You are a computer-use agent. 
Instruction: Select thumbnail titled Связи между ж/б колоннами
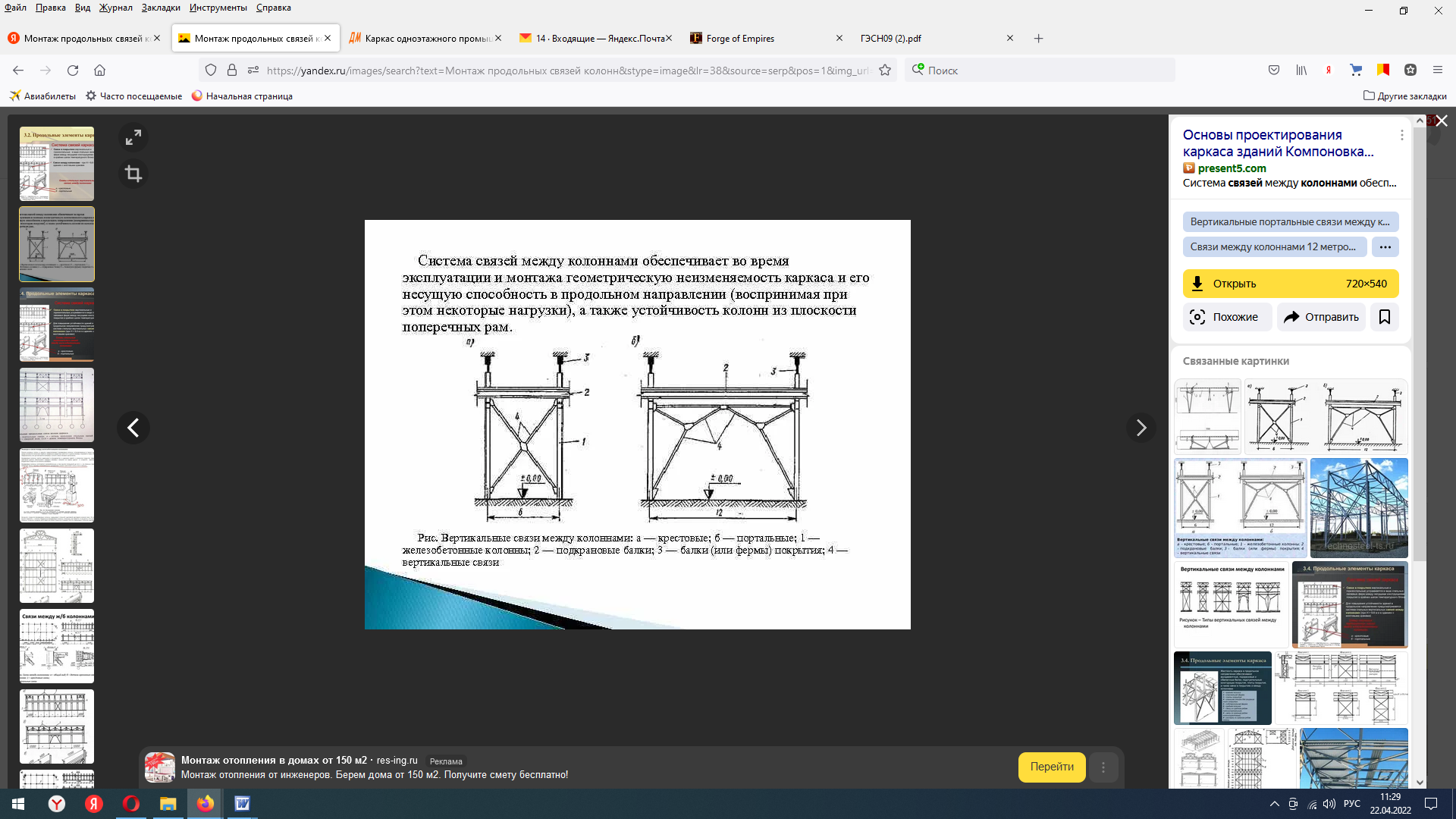pos(57,646)
